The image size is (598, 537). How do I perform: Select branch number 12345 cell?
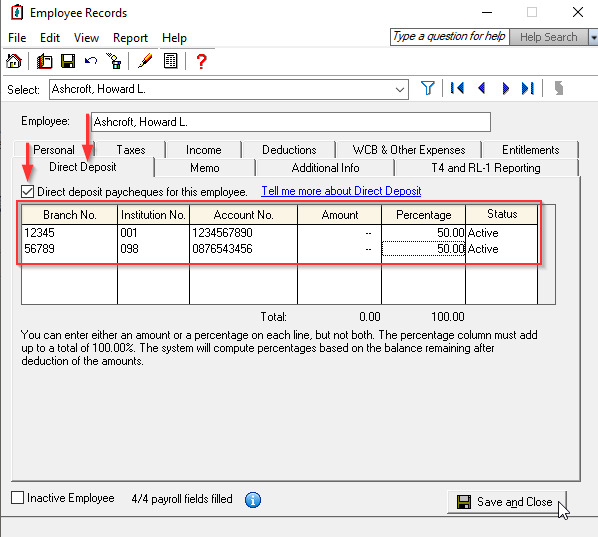click(x=69, y=233)
